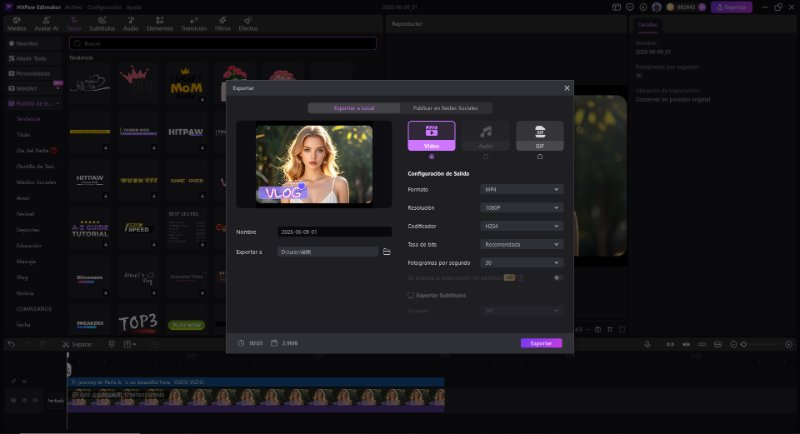Select the radio button under Audio
This screenshot has width=800, height=434.
[x=486, y=157]
